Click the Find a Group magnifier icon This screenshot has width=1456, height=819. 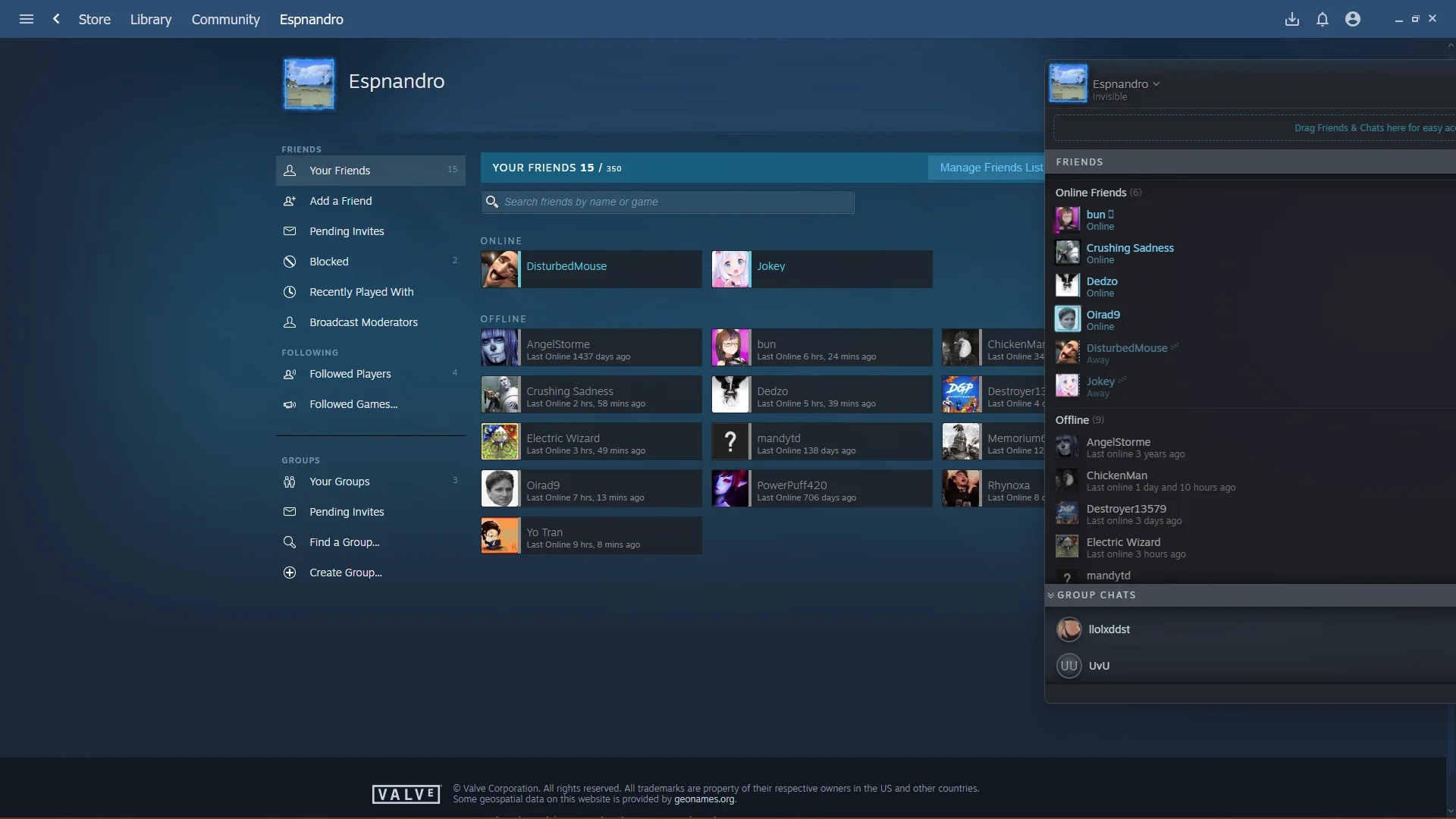tap(290, 542)
